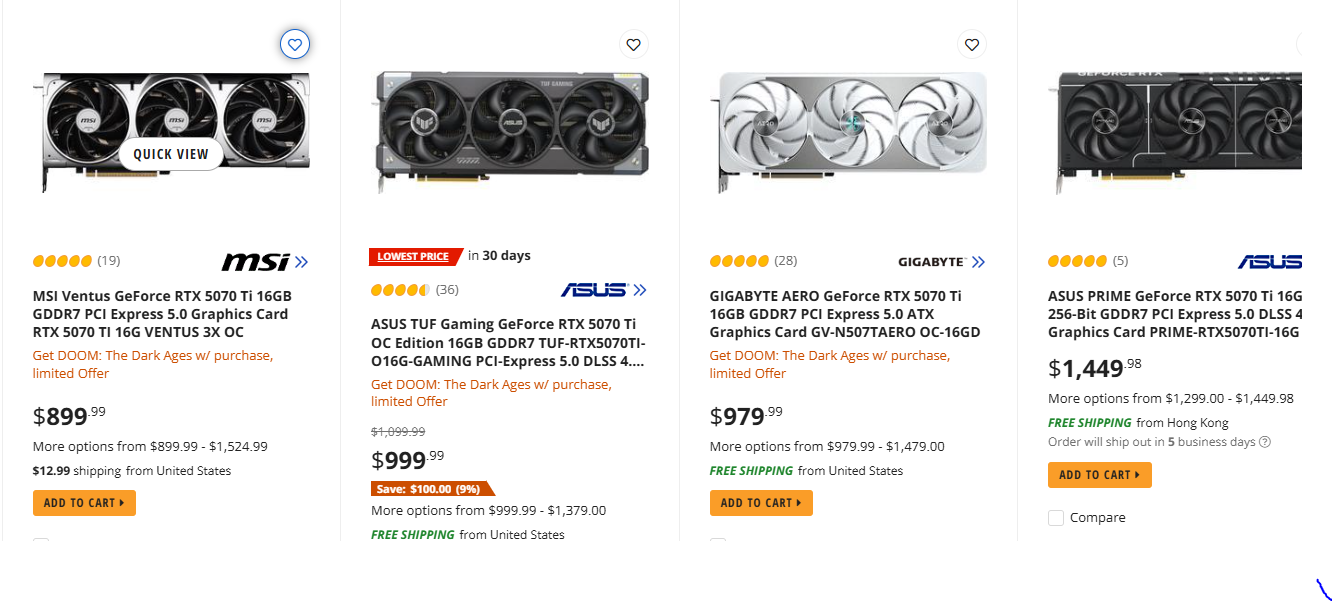
Task: Enable Compare for the ASUS PRIME card
Action: click(x=1056, y=517)
